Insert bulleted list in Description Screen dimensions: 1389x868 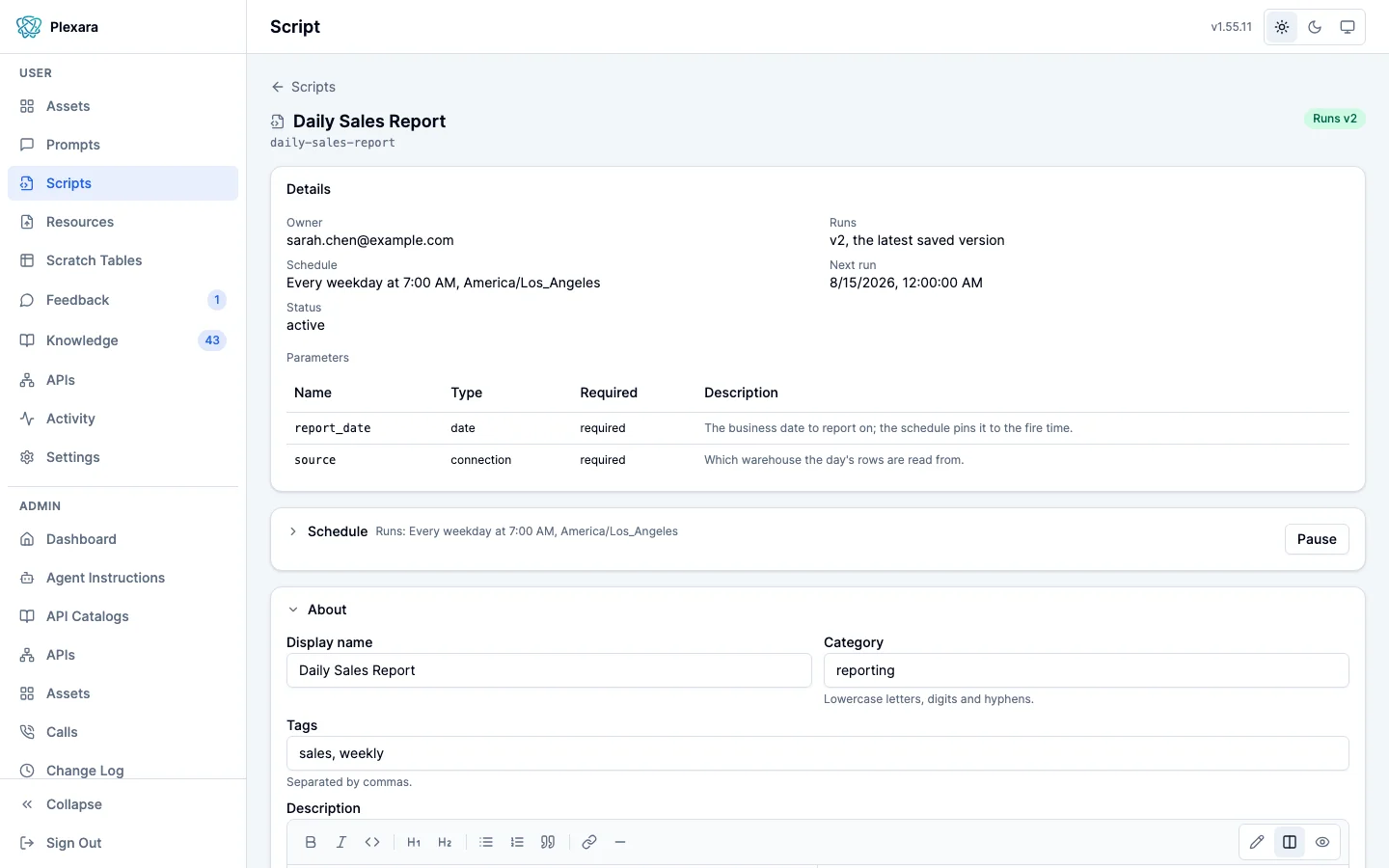(x=486, y=842)
